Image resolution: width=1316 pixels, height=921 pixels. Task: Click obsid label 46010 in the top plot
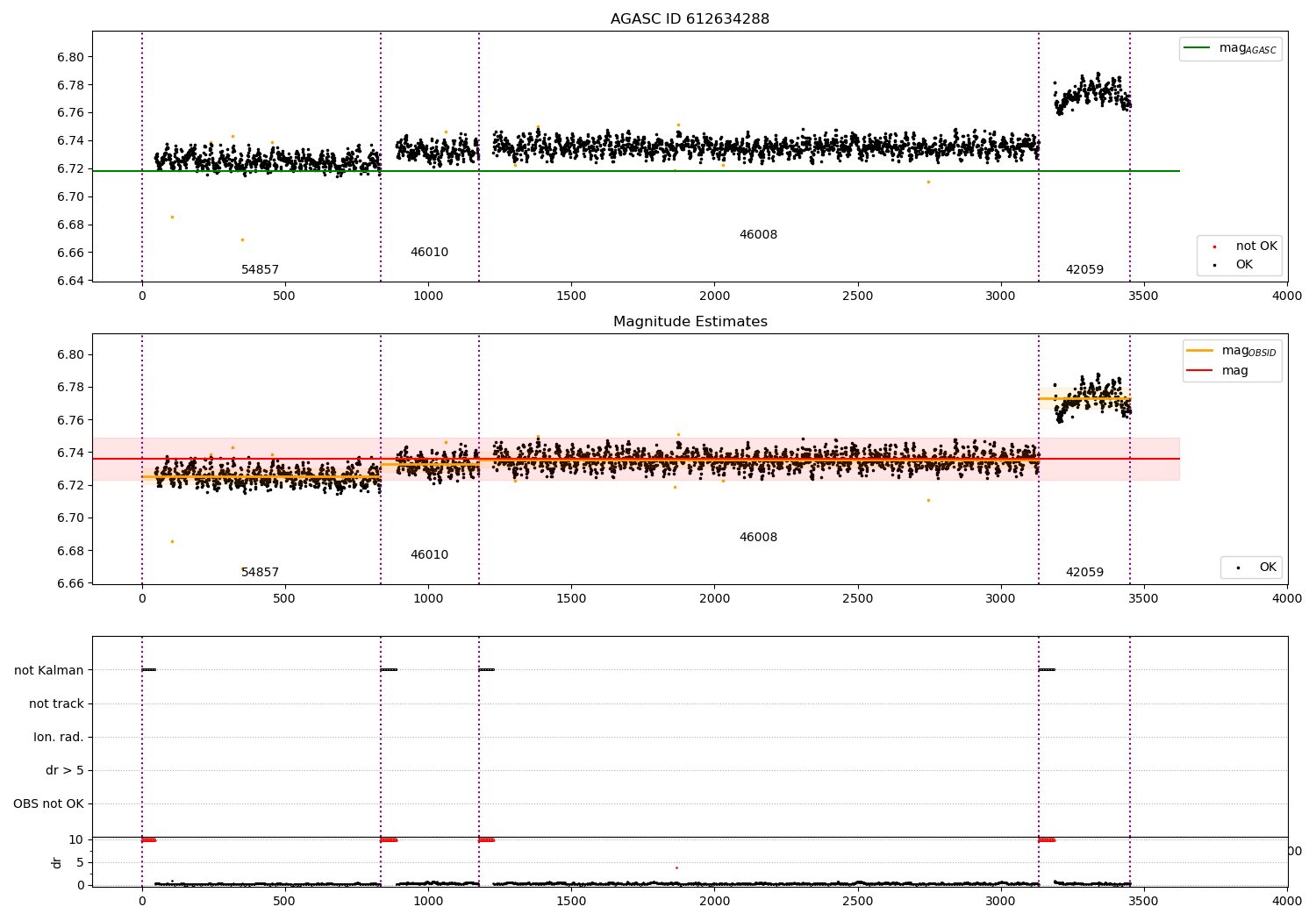click(429, 253)
